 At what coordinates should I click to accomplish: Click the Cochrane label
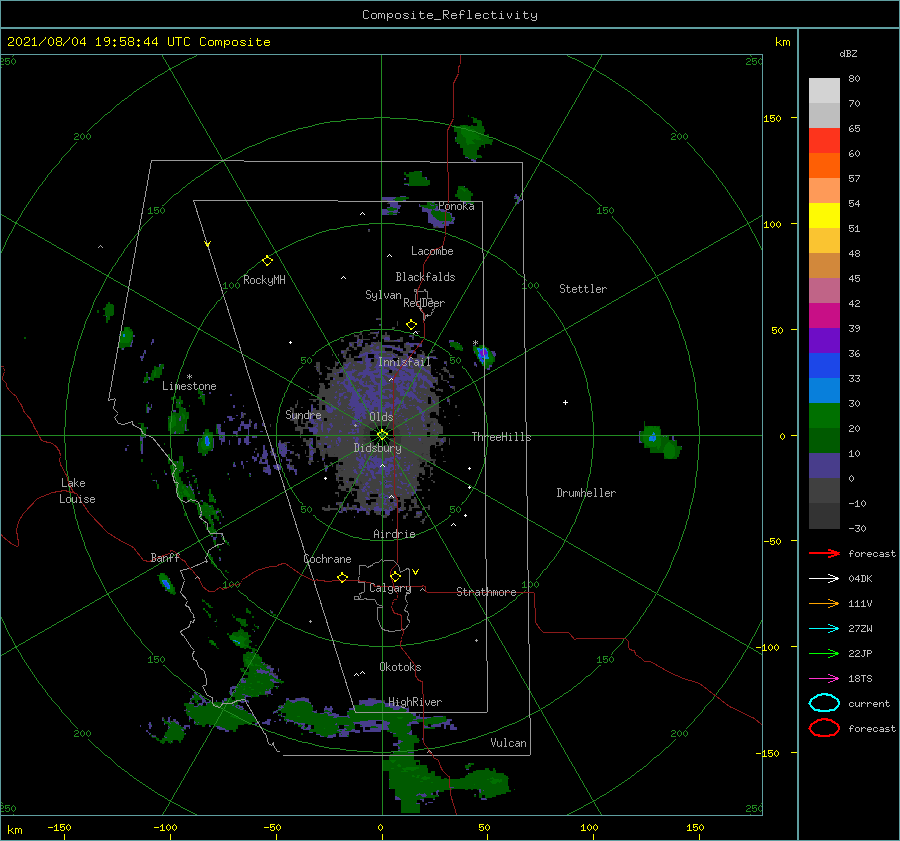pos(327,559)
